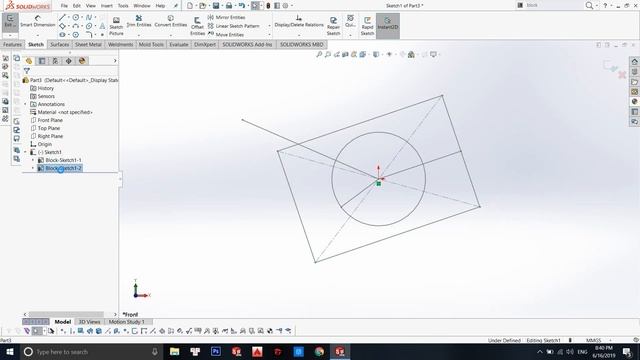Open the 3D Views tab
Screen dimensions: 640x360
pyautogui.click(x=89, y=322)
